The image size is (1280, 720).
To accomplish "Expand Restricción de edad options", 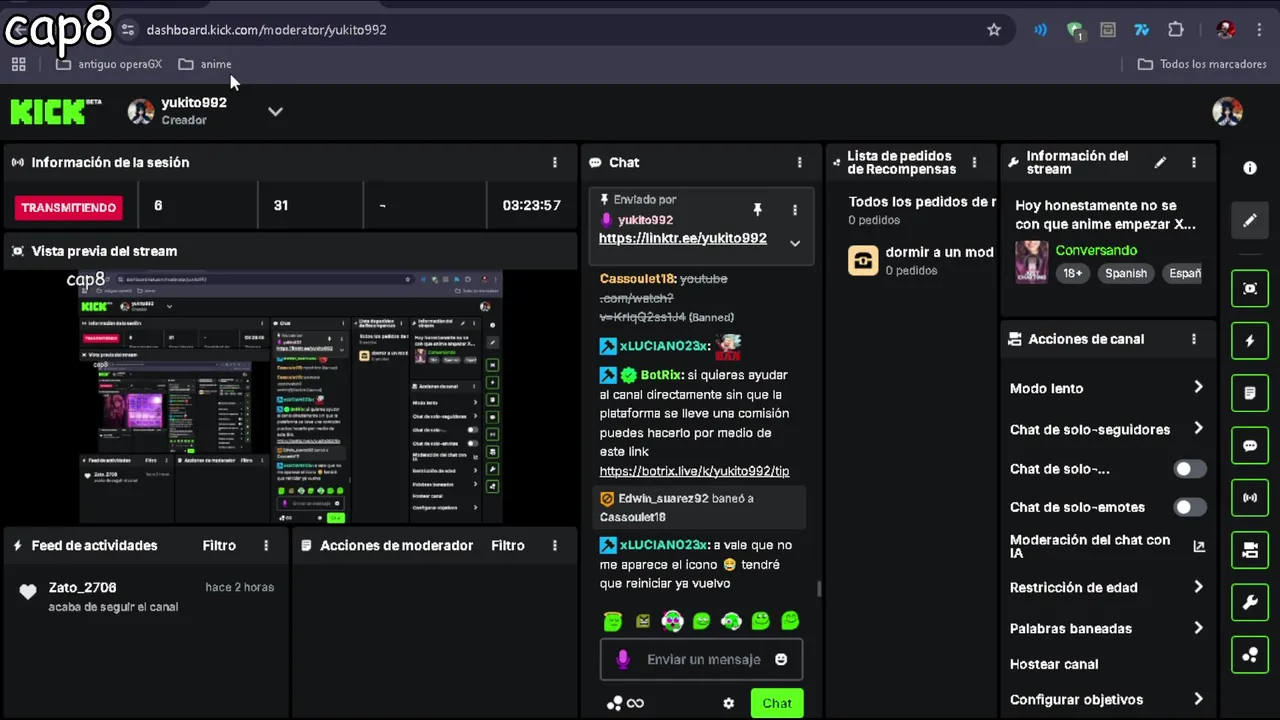I will pyautogui.click(x=1198, y=587).
